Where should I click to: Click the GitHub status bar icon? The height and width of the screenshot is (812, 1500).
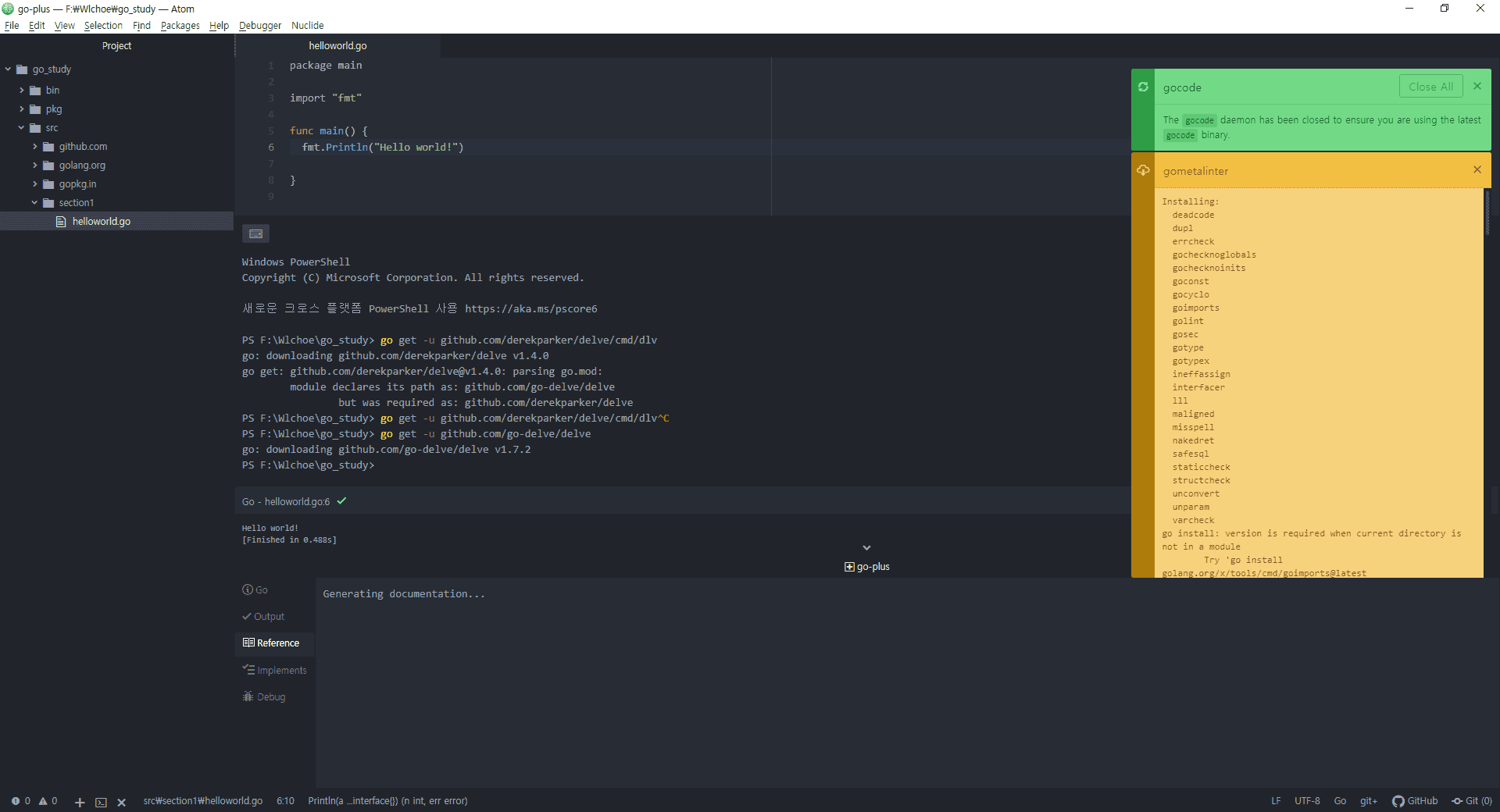click(x=1398, y=801)
